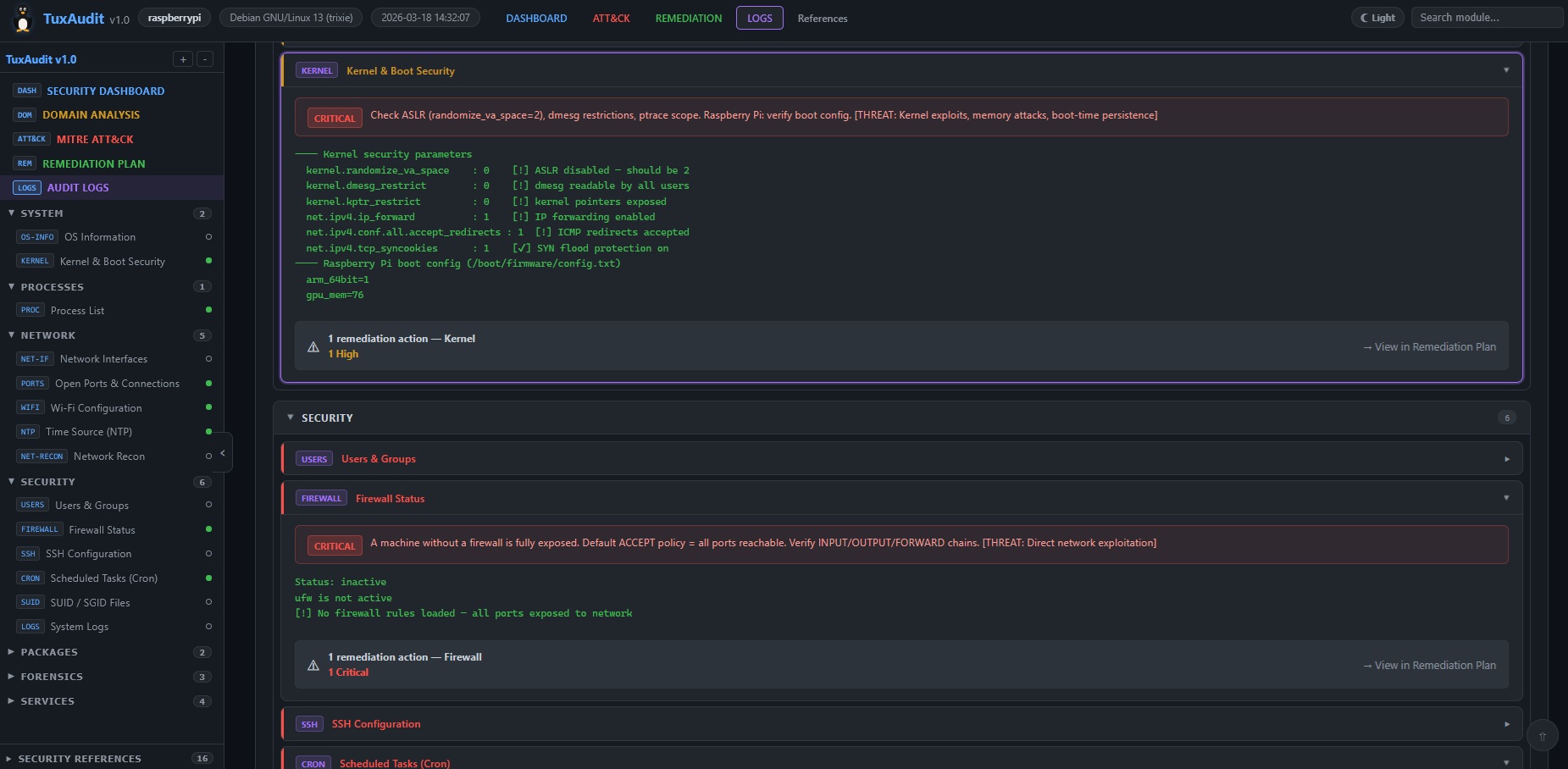Click the PORTS module badge
This screenshot has height=769, width=1568.
(33, 384)
